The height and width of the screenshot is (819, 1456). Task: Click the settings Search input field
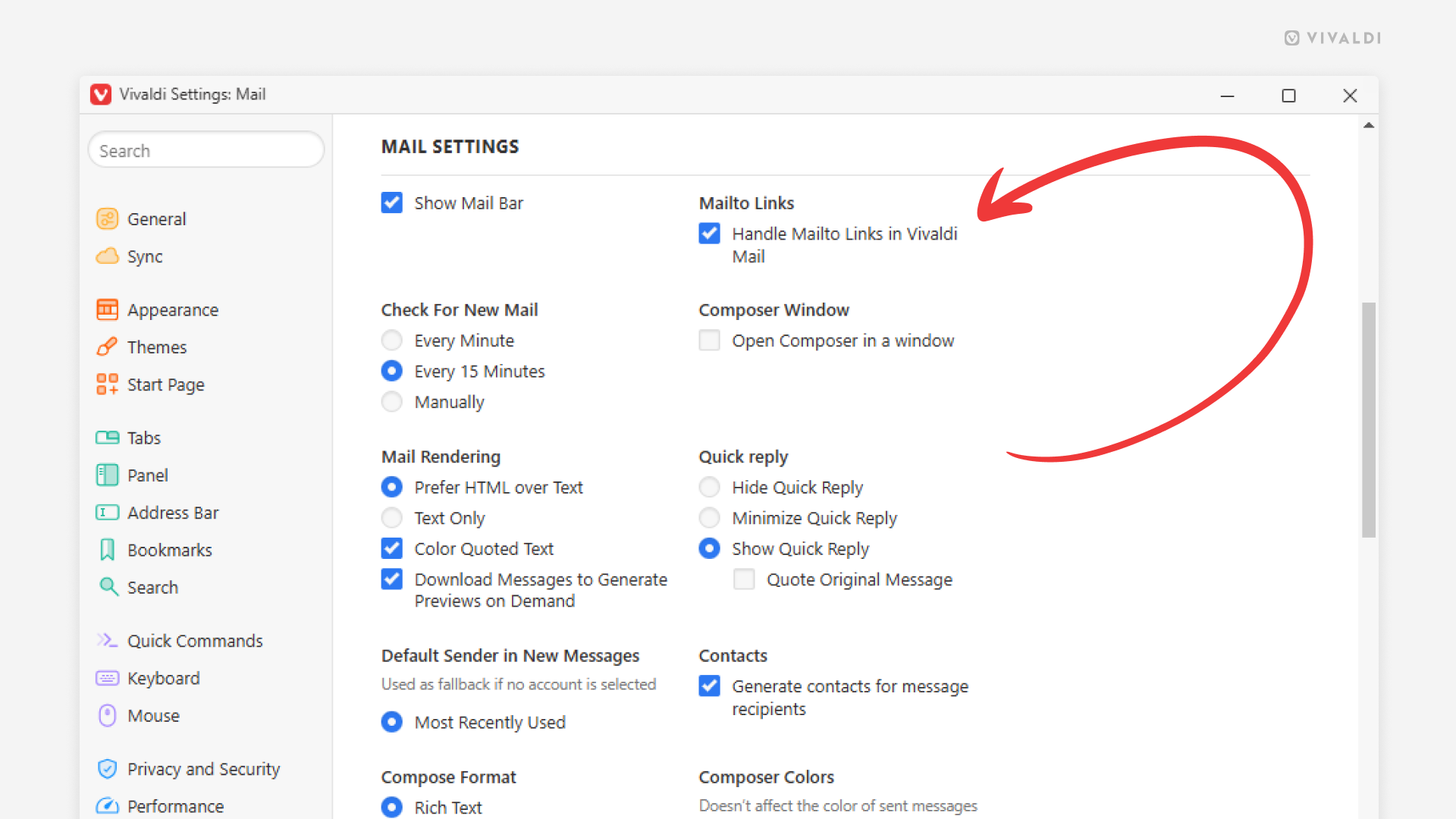206,150
